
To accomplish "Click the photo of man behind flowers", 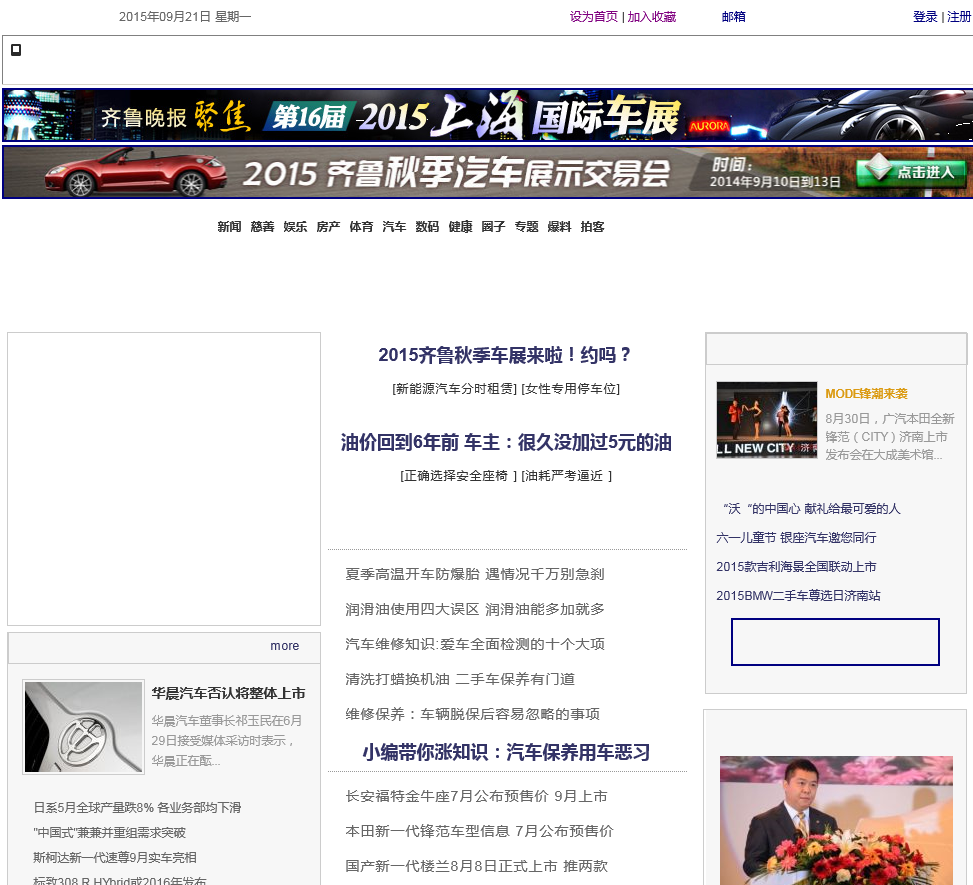I will (836, 820).
